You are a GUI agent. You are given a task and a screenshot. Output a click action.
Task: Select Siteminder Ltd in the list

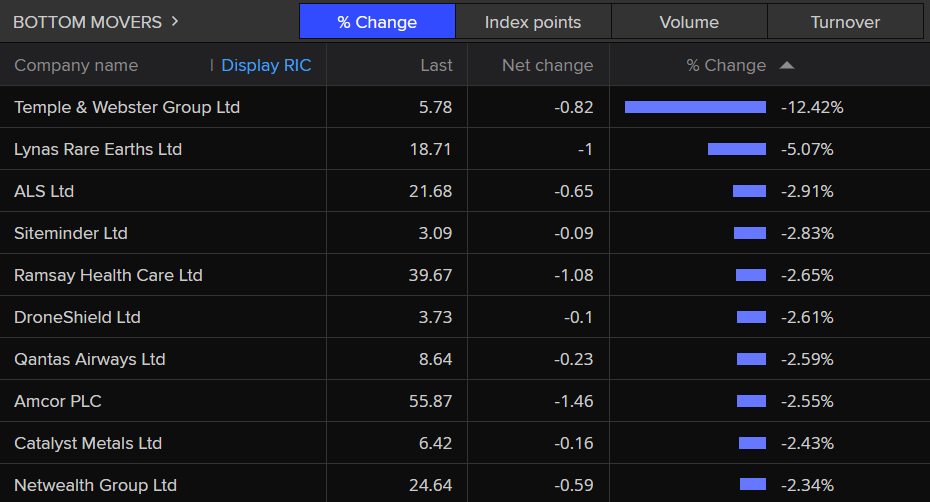tap(71, 233)
